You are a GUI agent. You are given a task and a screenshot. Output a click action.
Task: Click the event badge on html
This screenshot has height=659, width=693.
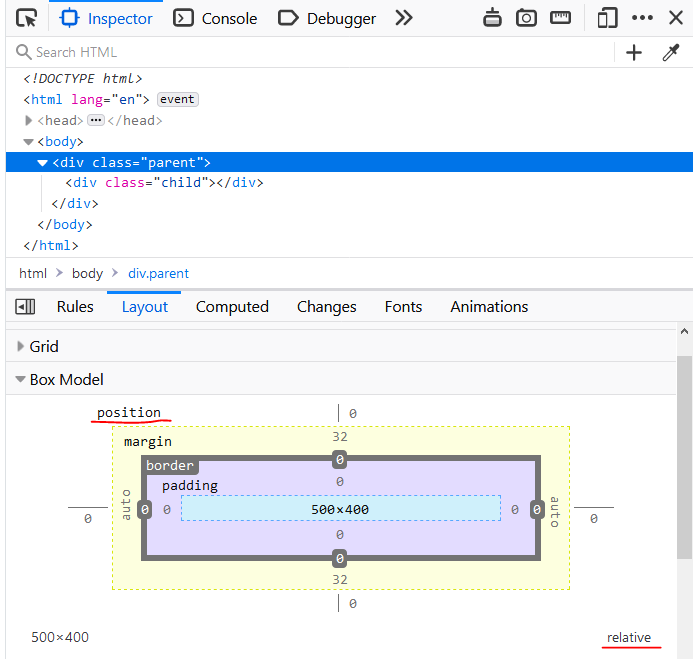pos(178,100)
